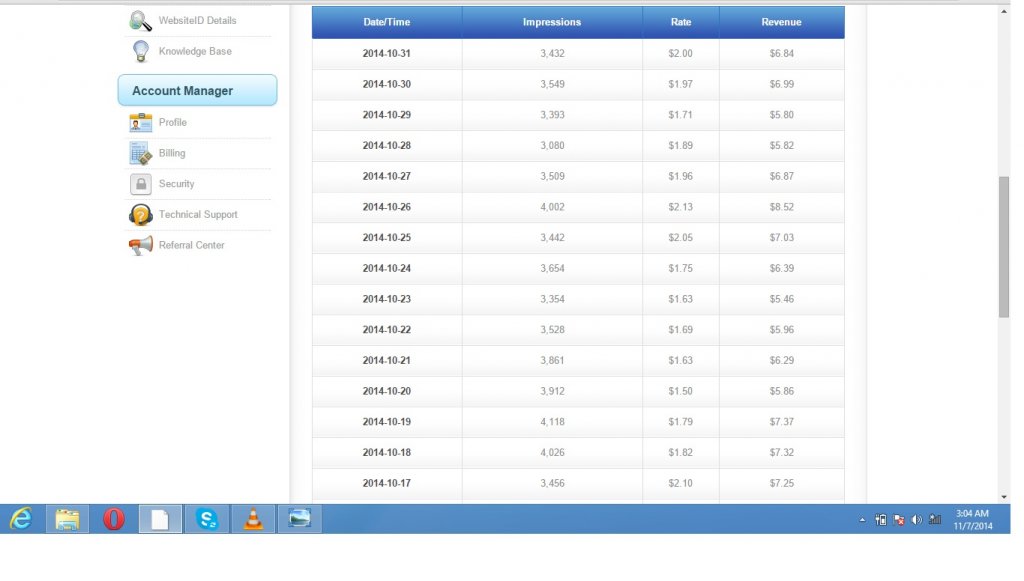Screen dimensions: 1024x581
Task: Open File Explorer from the taskbar
Action: point(67,520)
